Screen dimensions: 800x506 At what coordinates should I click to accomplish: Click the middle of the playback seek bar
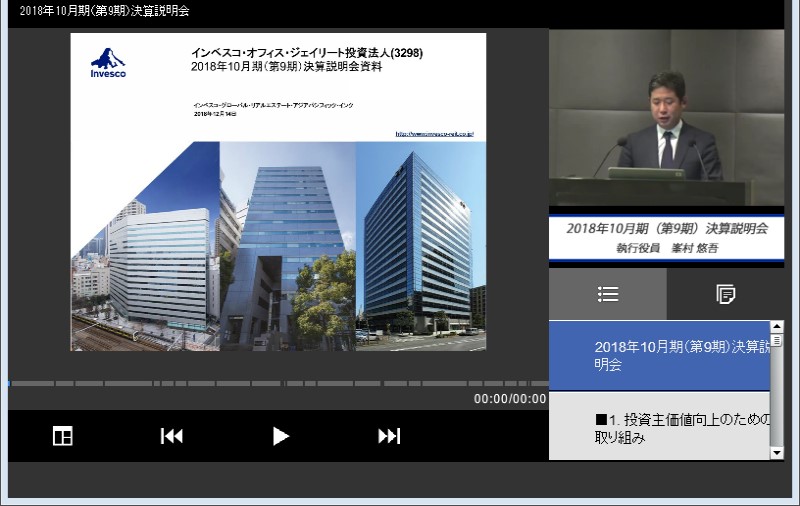pyautogui.click(x=278, y=383)
